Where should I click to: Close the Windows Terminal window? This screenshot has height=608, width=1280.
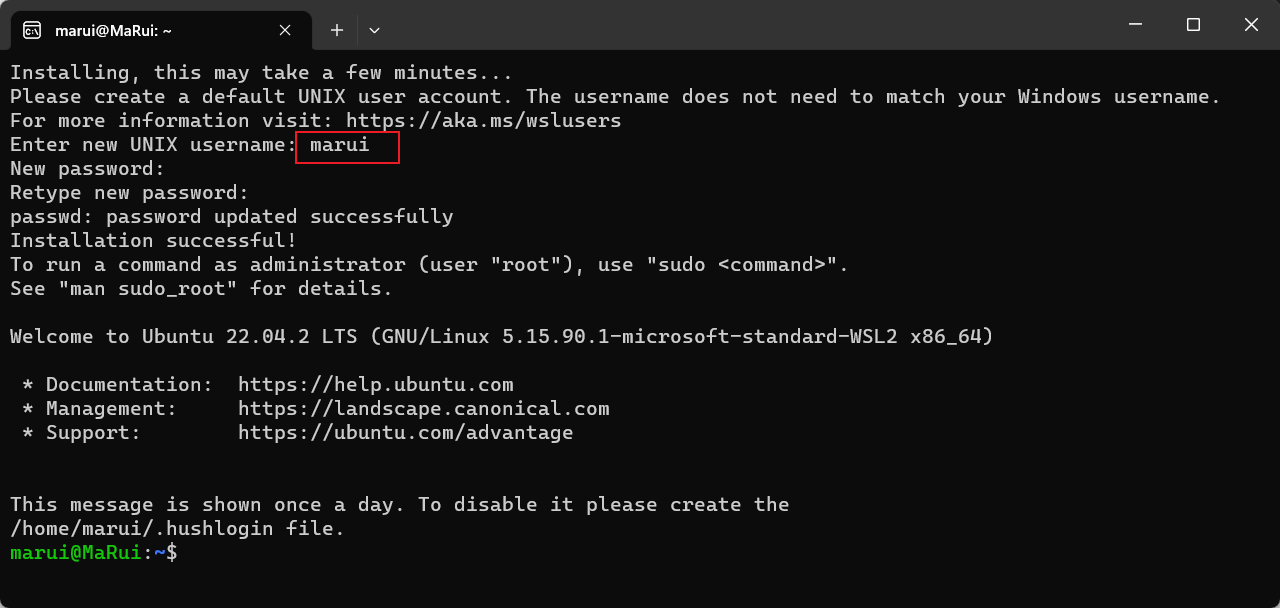click(x=1251, y=25)
